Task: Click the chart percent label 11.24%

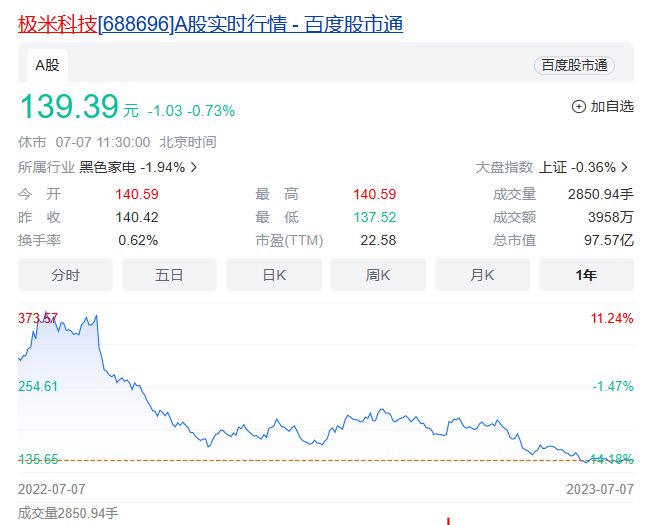Action: (612, 318)
